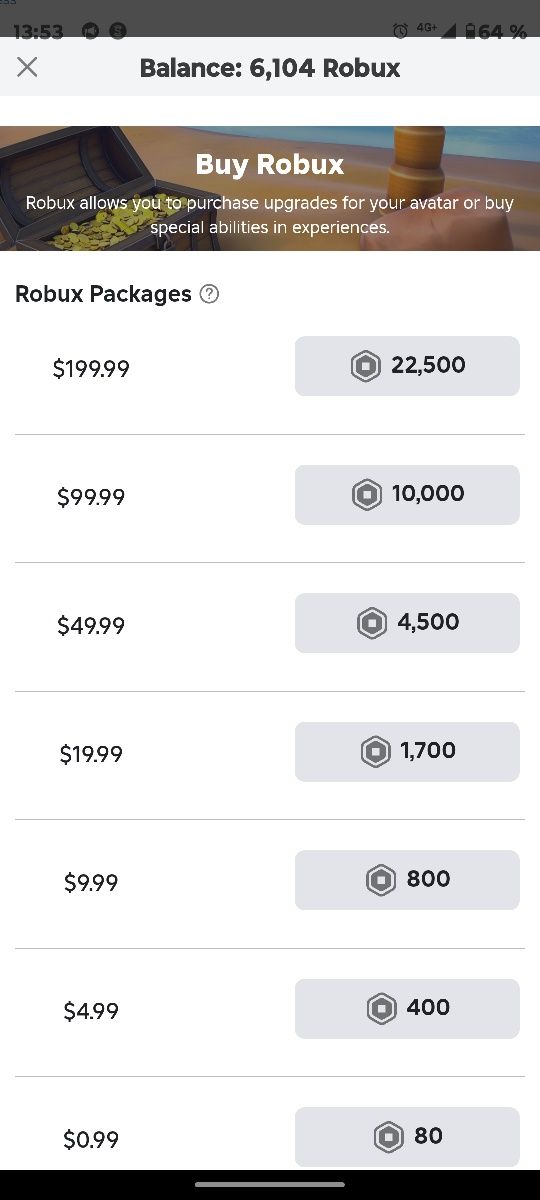Tap the Robux coin icon beside 1,700
Screen dimensions: 540x1200
[375, 751]
